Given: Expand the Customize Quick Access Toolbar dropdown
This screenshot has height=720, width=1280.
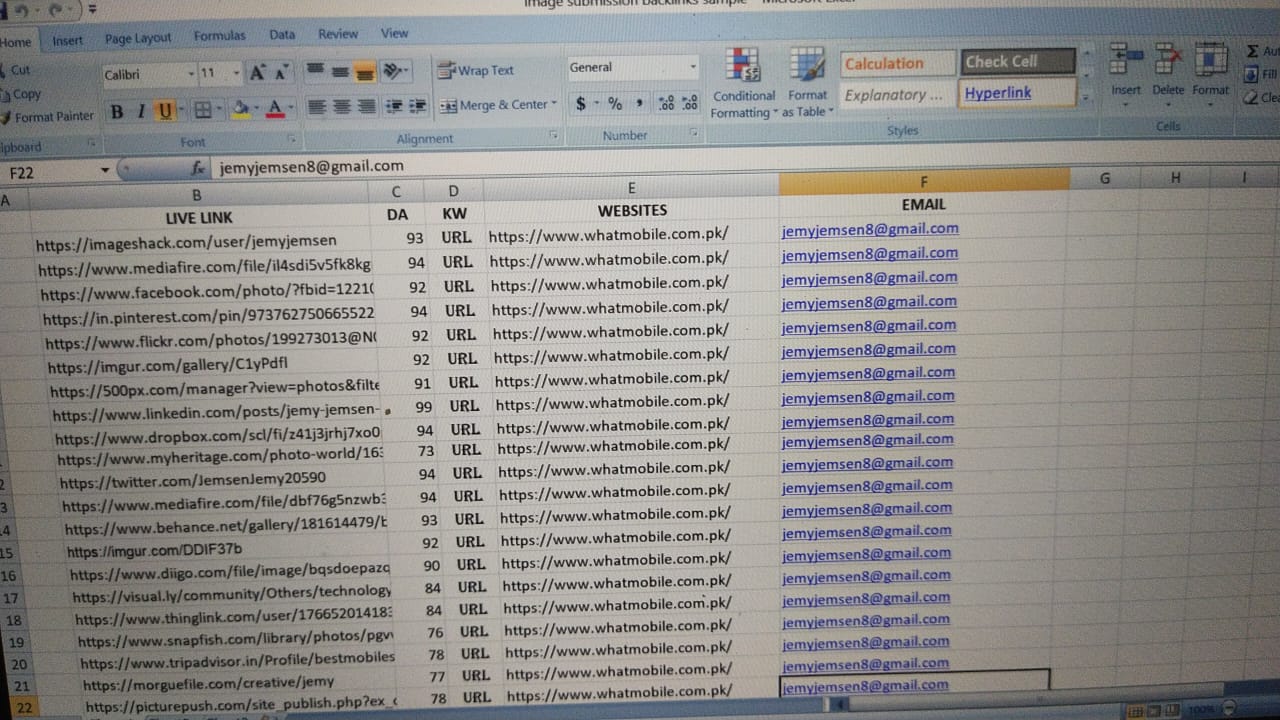Looking at the screenshot, I should coord(92,10).
